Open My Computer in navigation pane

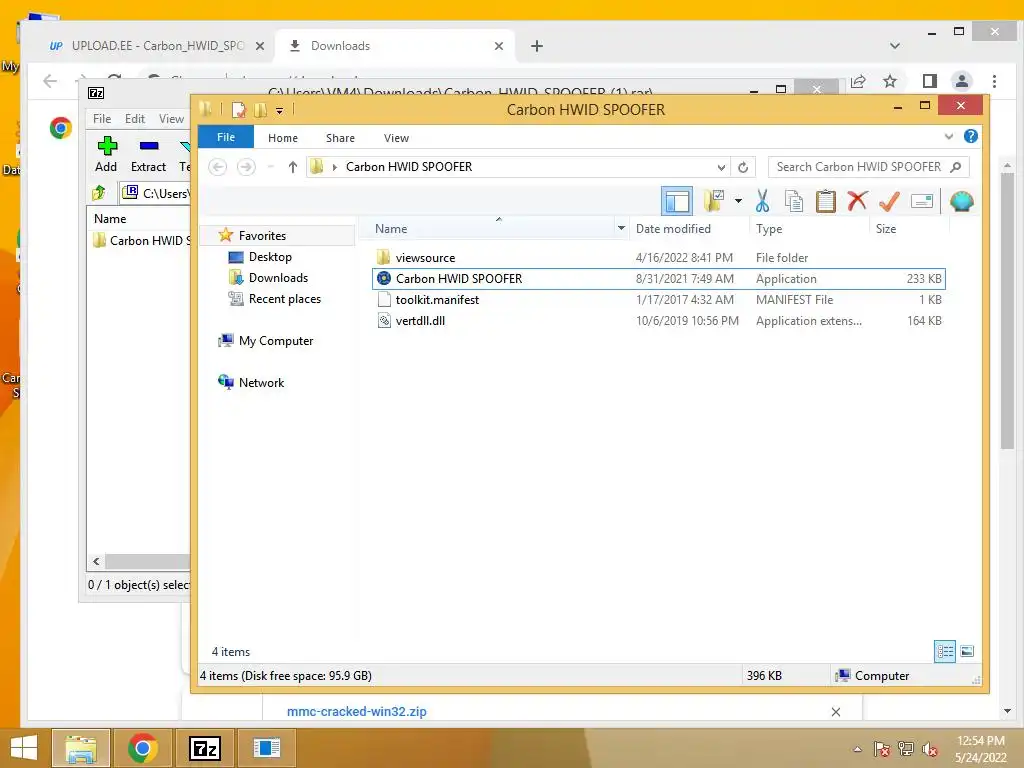point(276,341)
